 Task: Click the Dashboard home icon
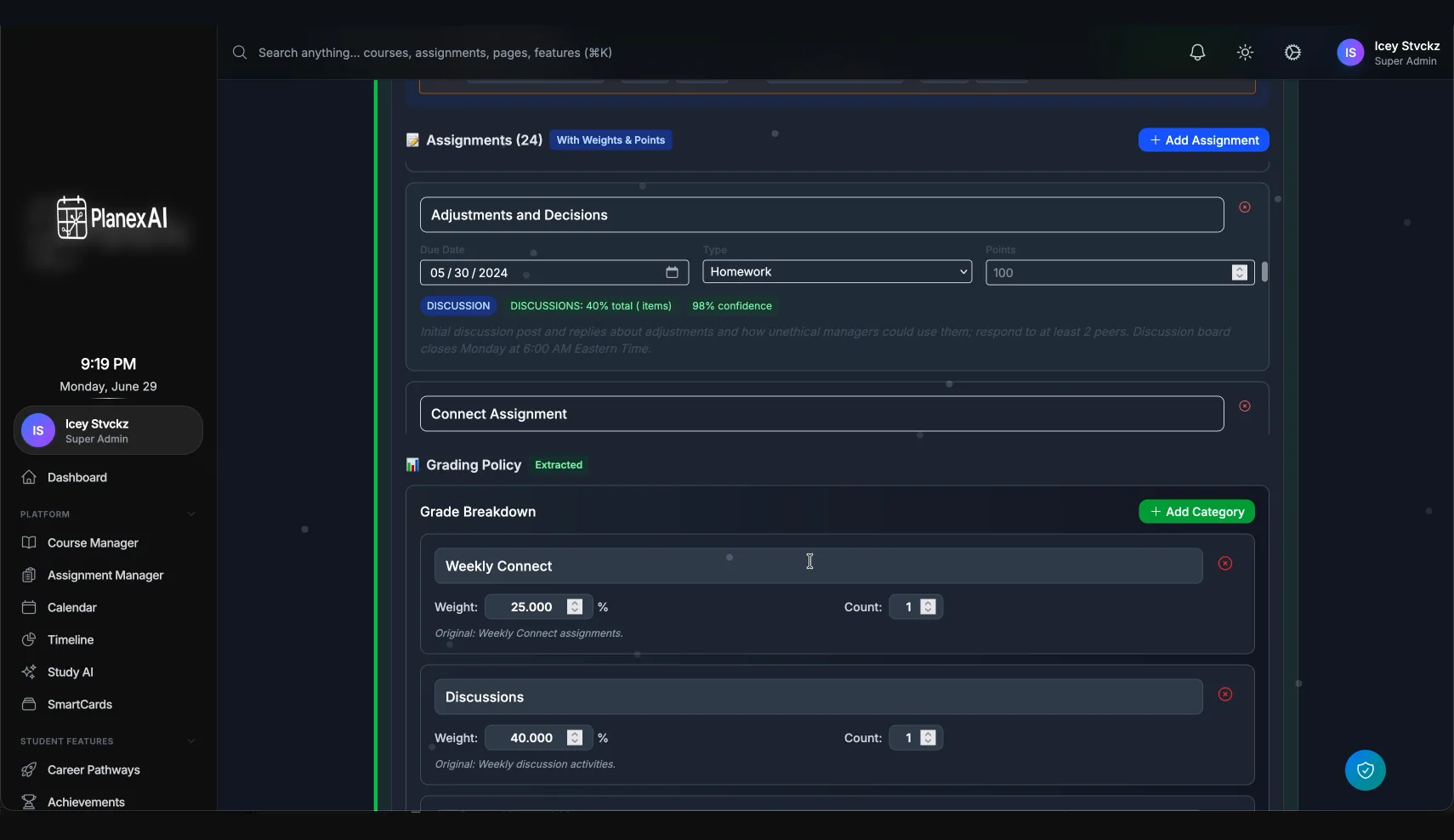point(29,477)
